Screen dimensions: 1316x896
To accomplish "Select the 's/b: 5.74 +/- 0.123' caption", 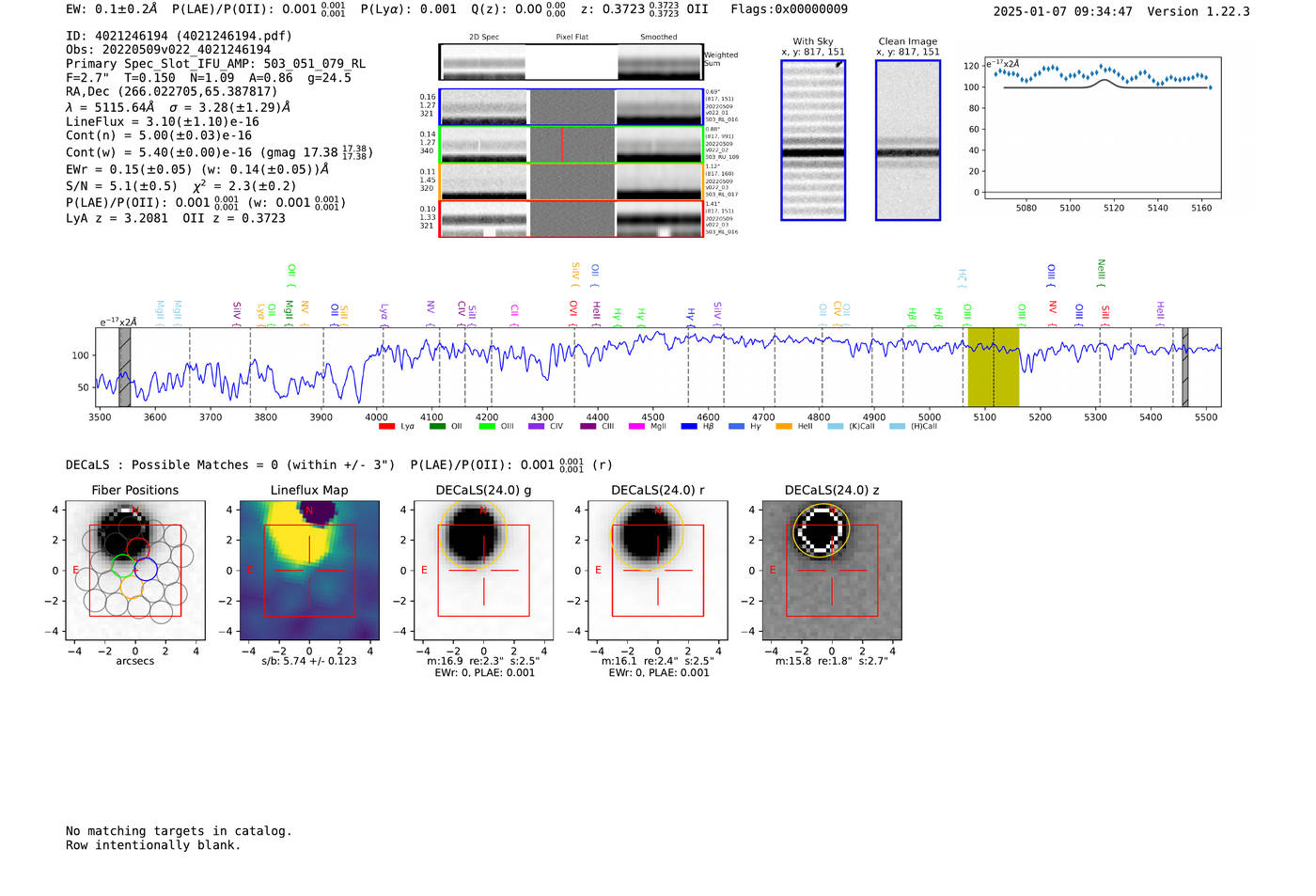I will coord(309,661).
